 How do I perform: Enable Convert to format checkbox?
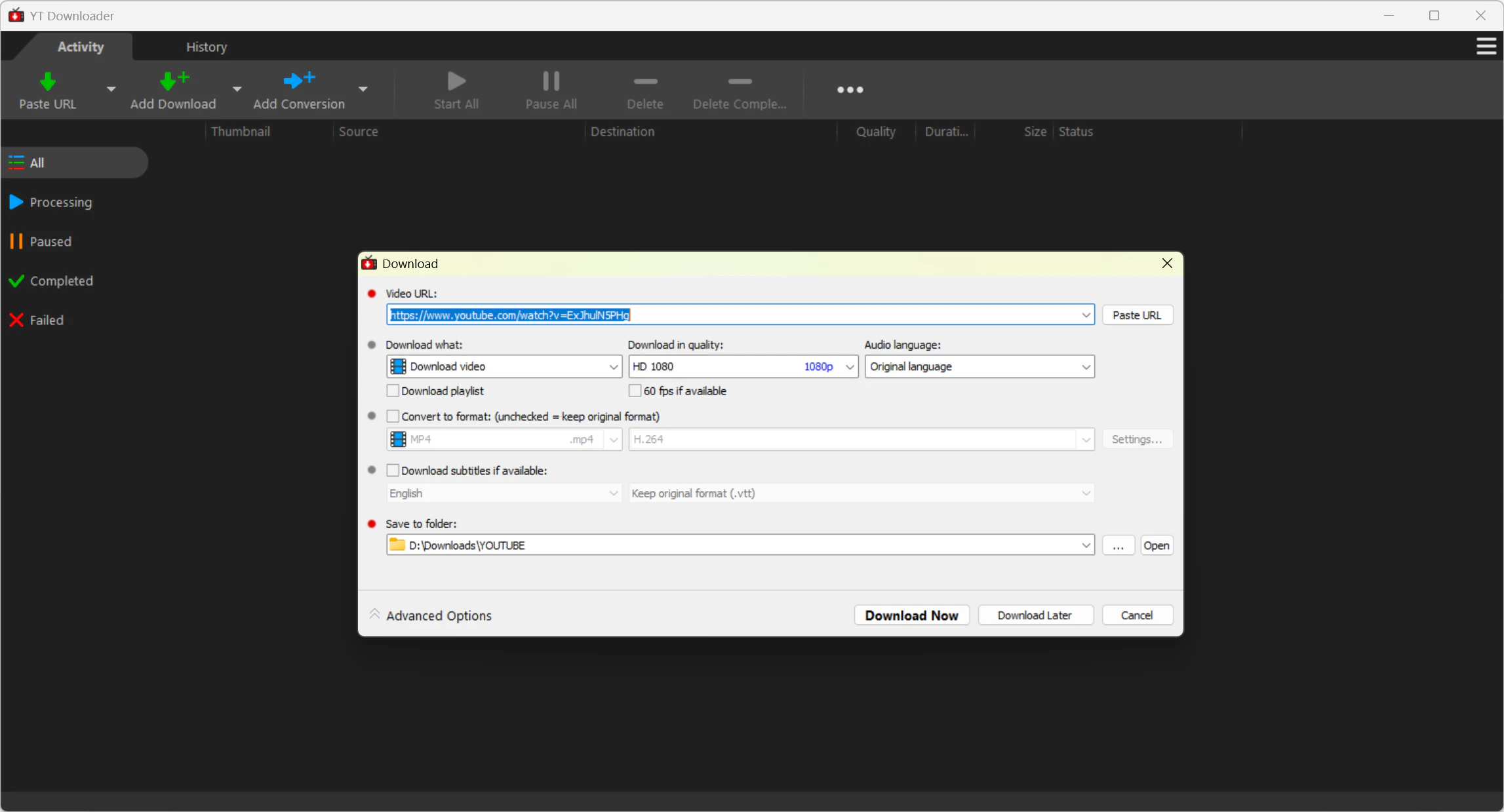[393, 417]
